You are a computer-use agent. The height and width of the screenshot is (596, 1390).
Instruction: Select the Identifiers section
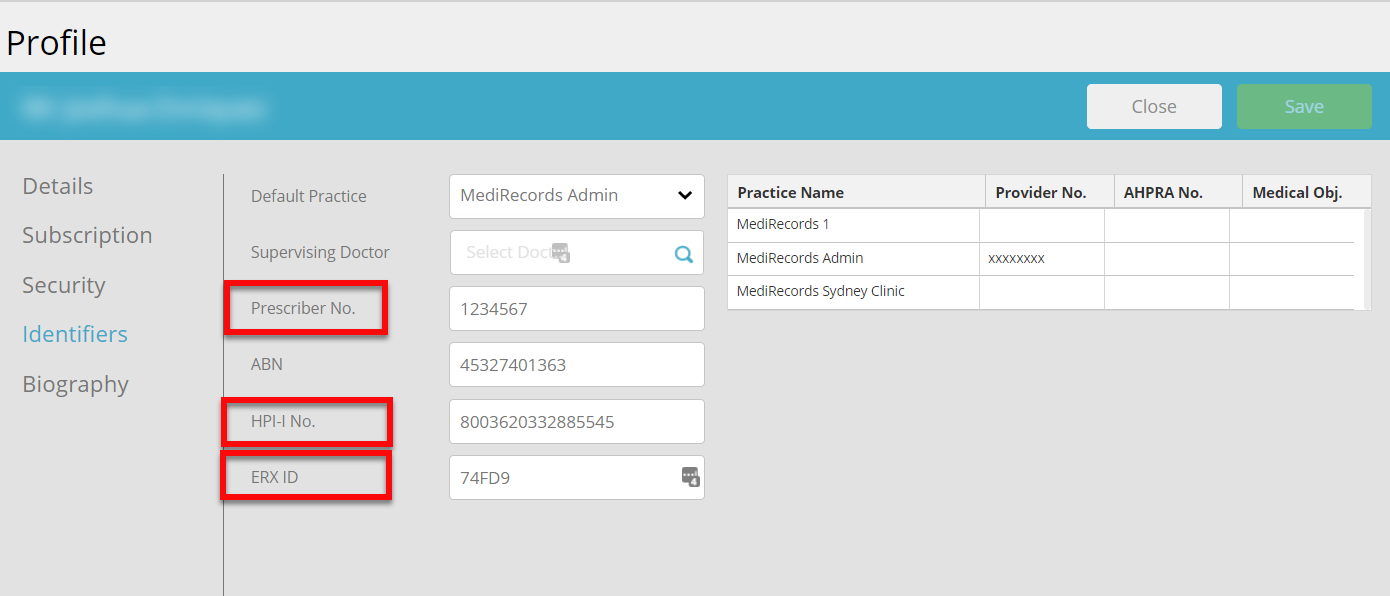tap(75, 334)
